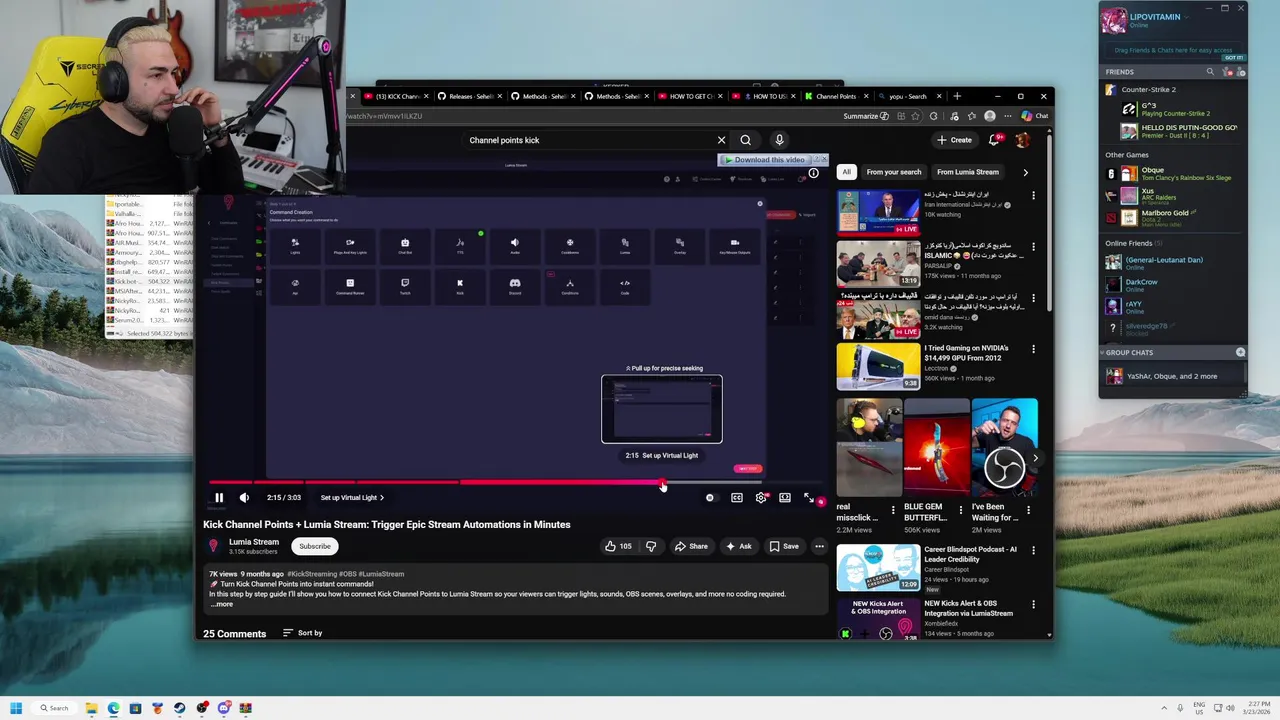Show hidden system tray icons
The image size is (1280, 720).
coord(1163,708)
